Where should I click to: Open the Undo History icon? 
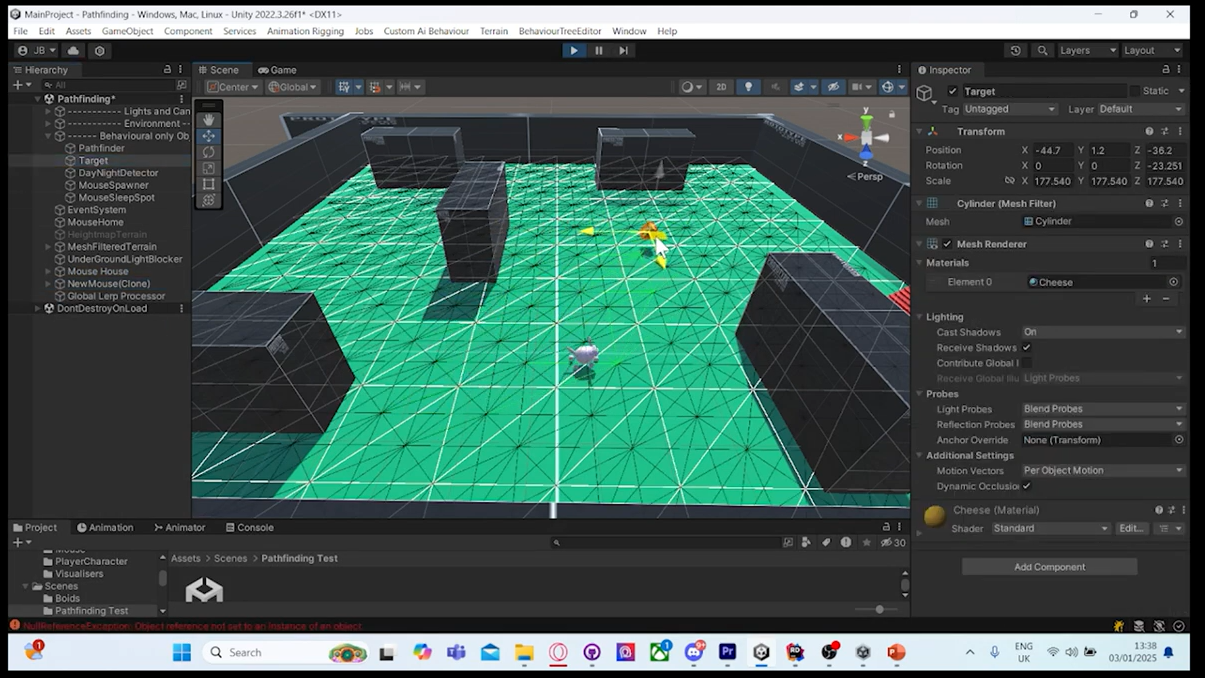[1015, 50]
